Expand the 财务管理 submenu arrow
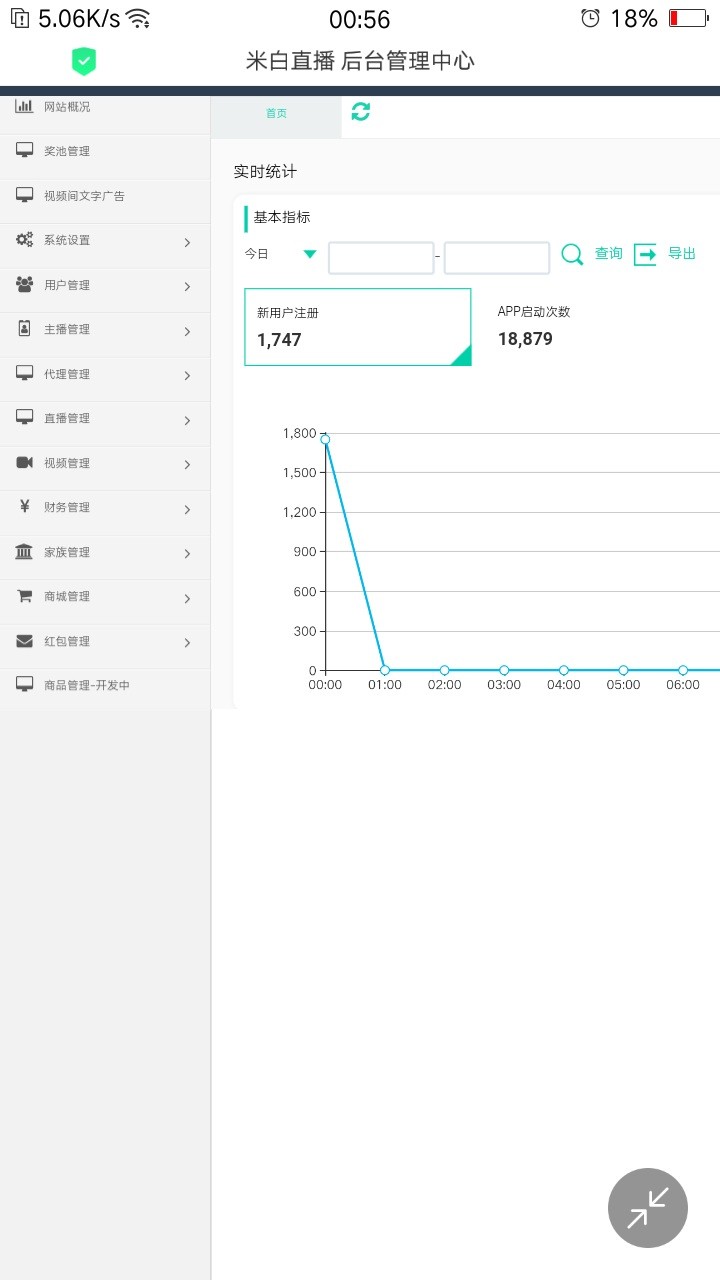Image resolution: width=720 pixels, height=1280 pixels. (187, 510)
